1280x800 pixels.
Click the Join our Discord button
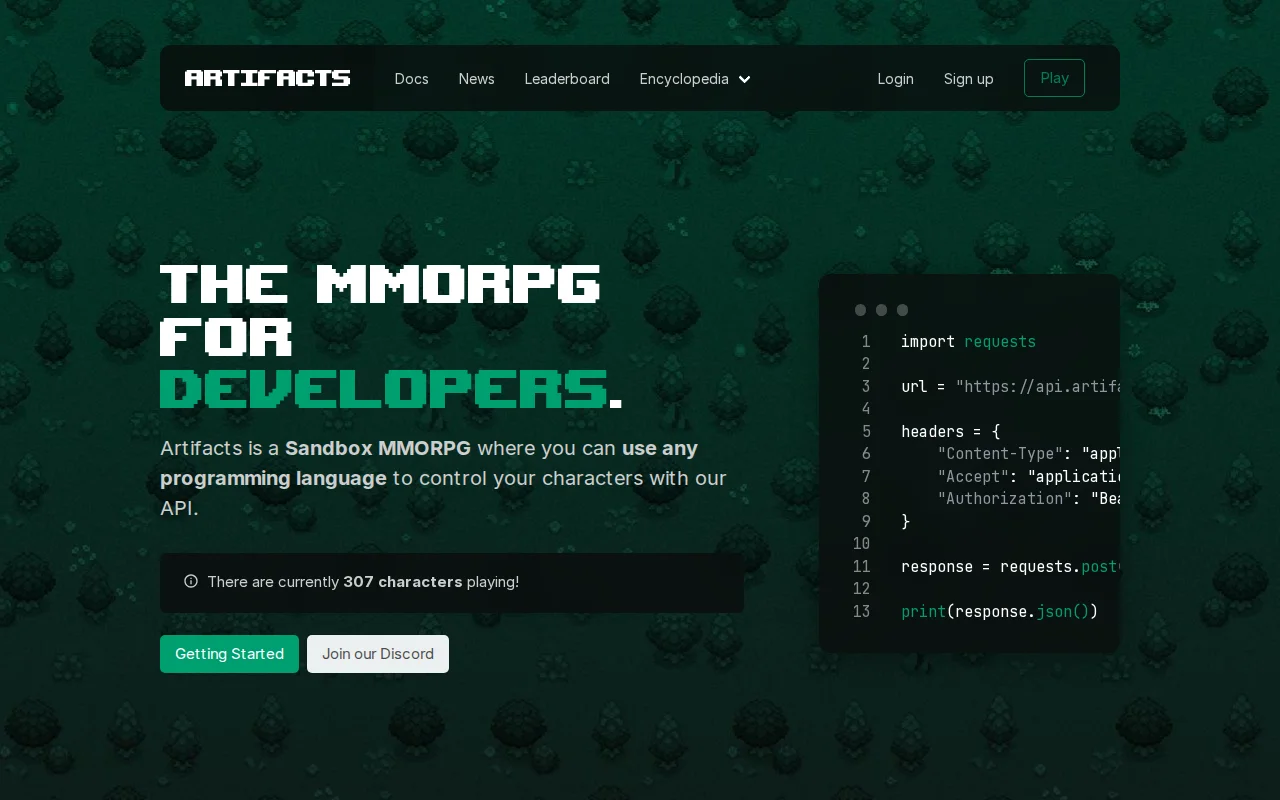point(378,654)
